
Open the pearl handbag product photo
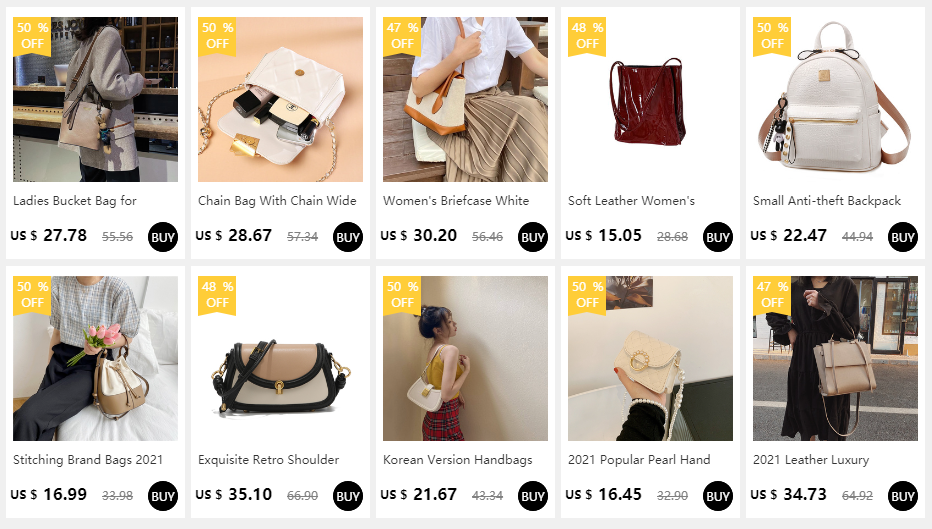click(650, 358)
